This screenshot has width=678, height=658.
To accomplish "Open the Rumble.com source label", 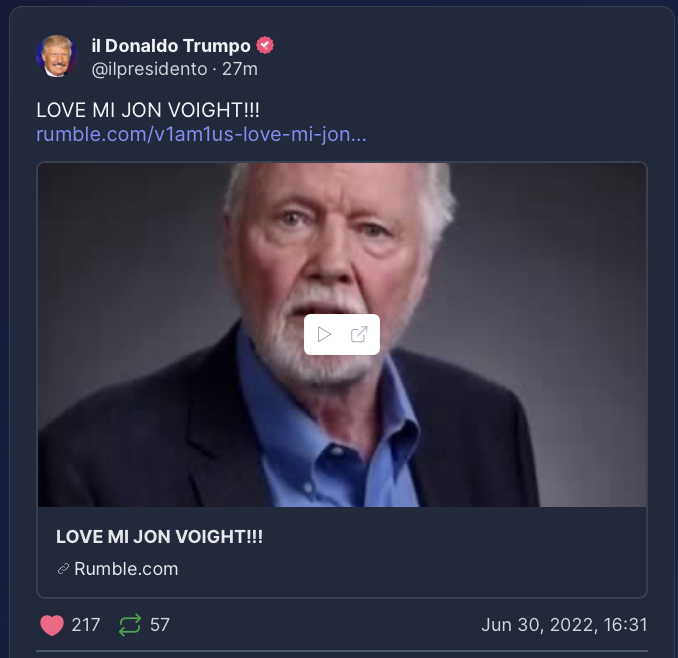I will coord(126,569).
